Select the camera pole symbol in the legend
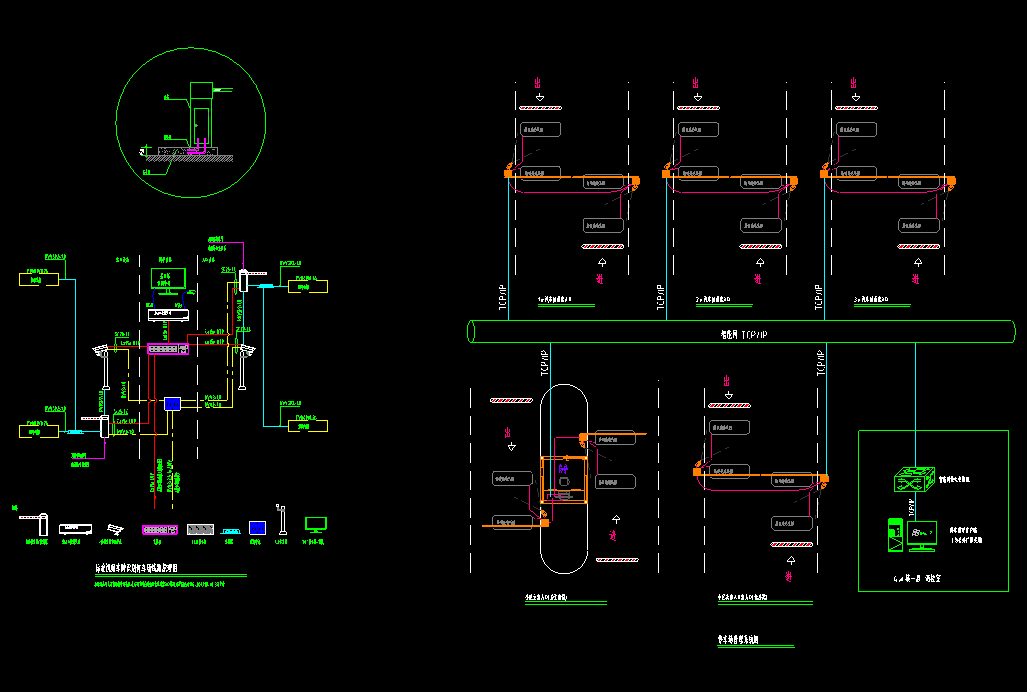Viewport: 1027px width, 692px height. point(282,521)
